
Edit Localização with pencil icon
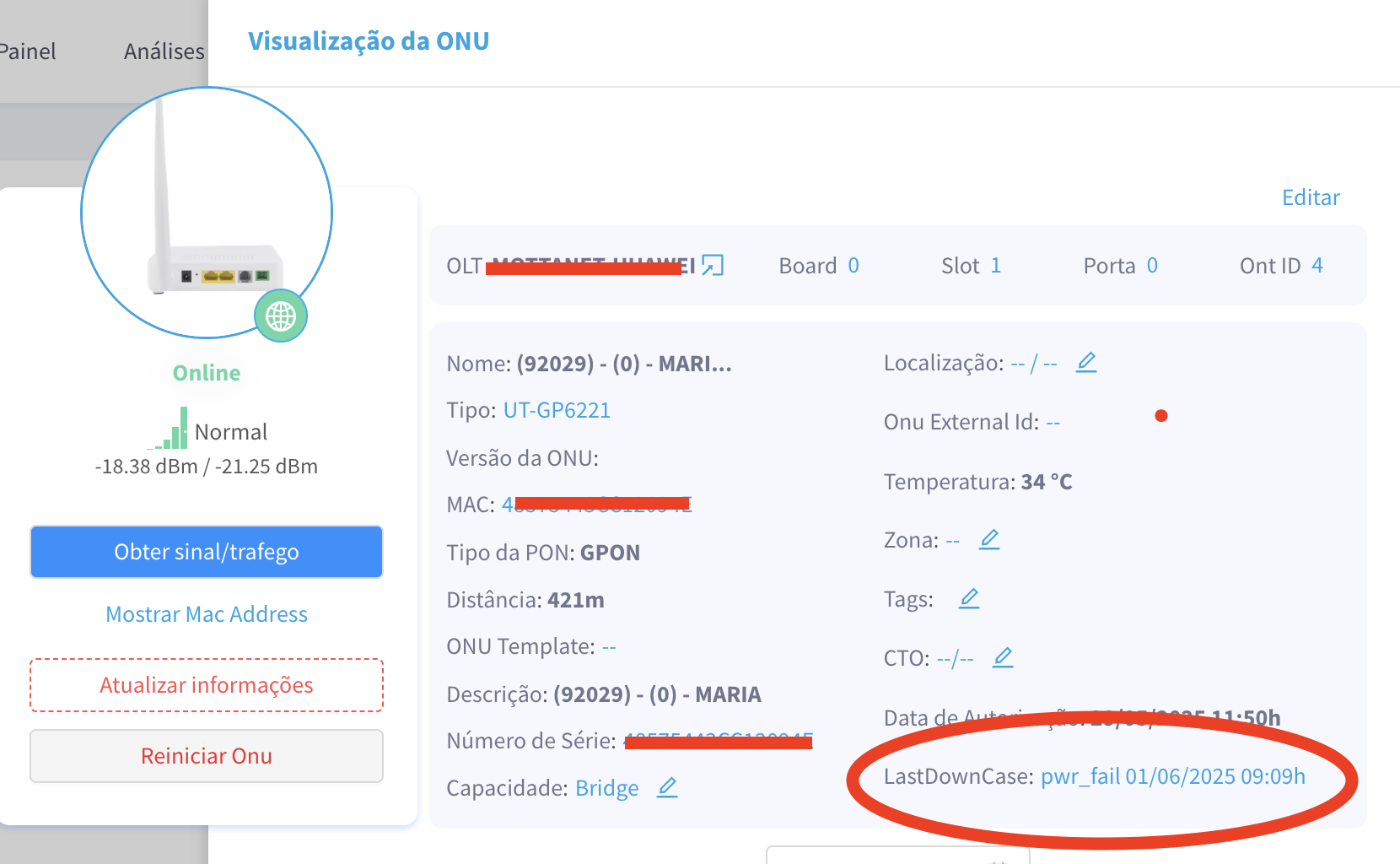point(1086,362)
